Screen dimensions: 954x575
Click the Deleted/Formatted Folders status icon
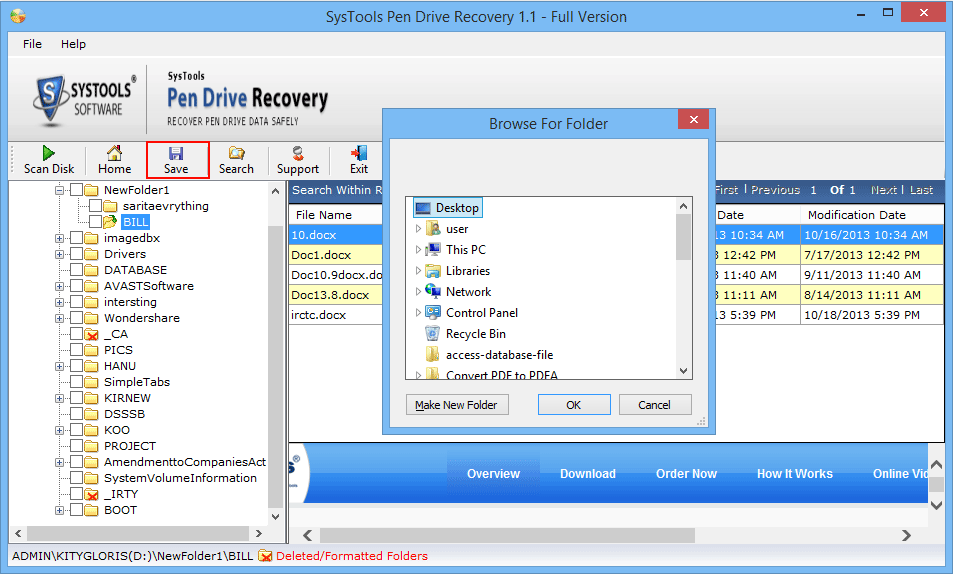click(x=265, y=556)
